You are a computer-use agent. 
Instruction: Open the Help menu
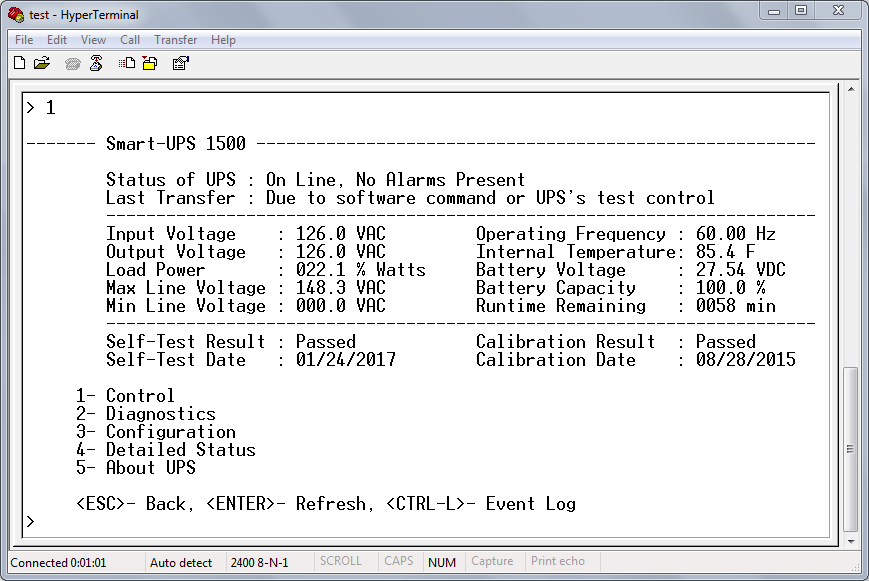point(223,40)
